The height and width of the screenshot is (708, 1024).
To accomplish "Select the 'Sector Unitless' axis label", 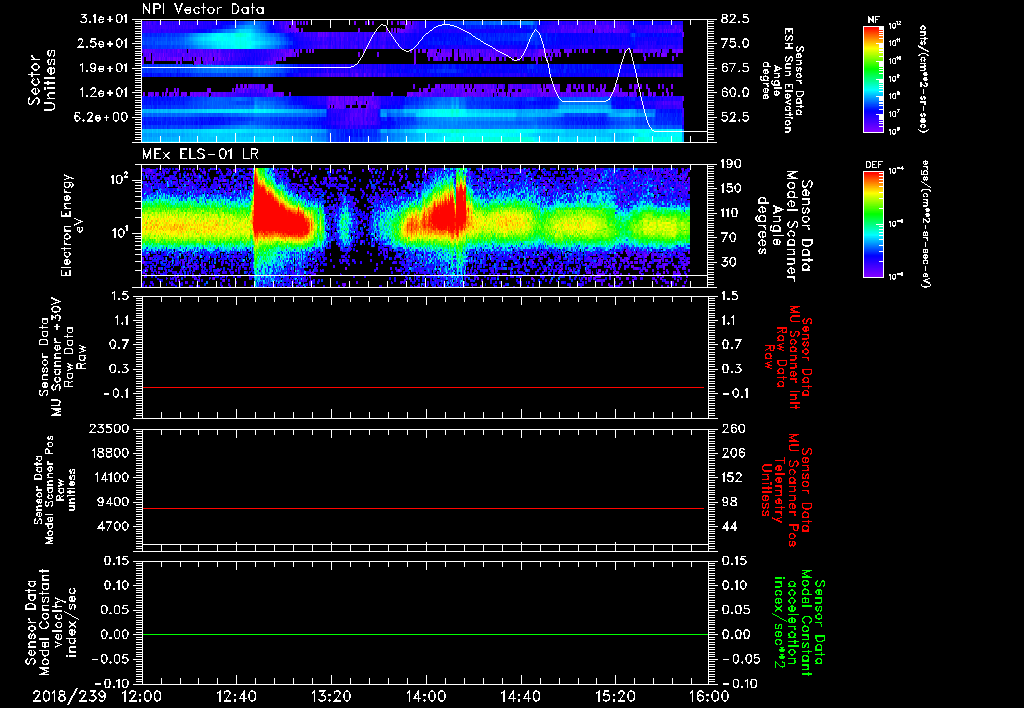I will click(x=42, y=80).
